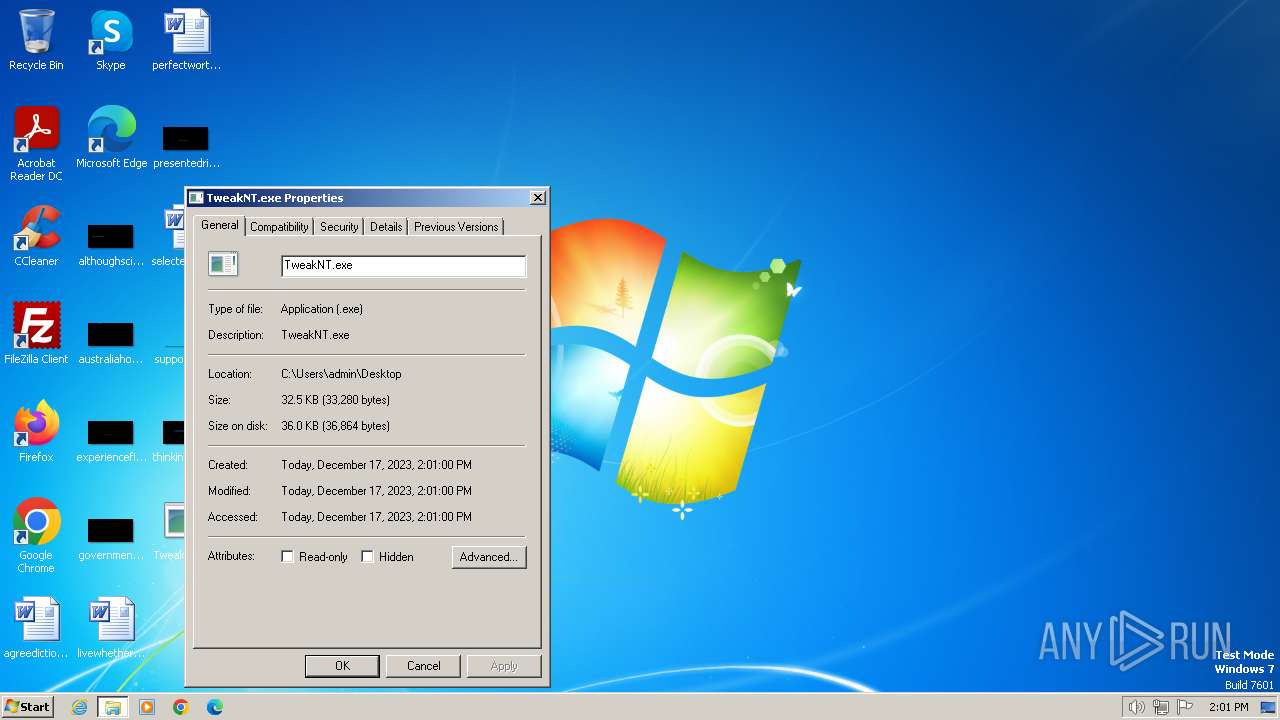This screenshot has width=1280, height=720.
Task: Click the Application (.exe) file type text
Action: (x=322, y=309)
